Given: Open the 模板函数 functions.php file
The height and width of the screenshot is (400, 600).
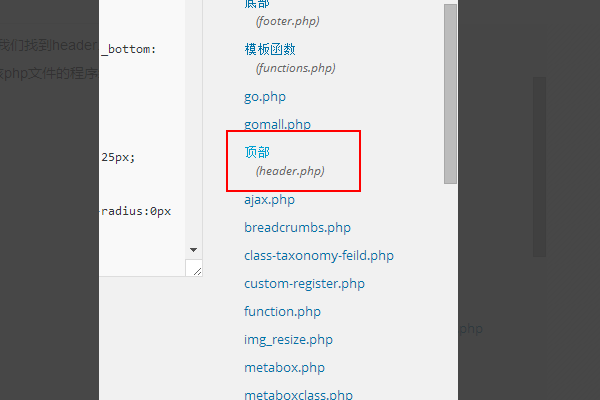Looking at the screenshot, I should pyautogui.click(x=269, y=49).
